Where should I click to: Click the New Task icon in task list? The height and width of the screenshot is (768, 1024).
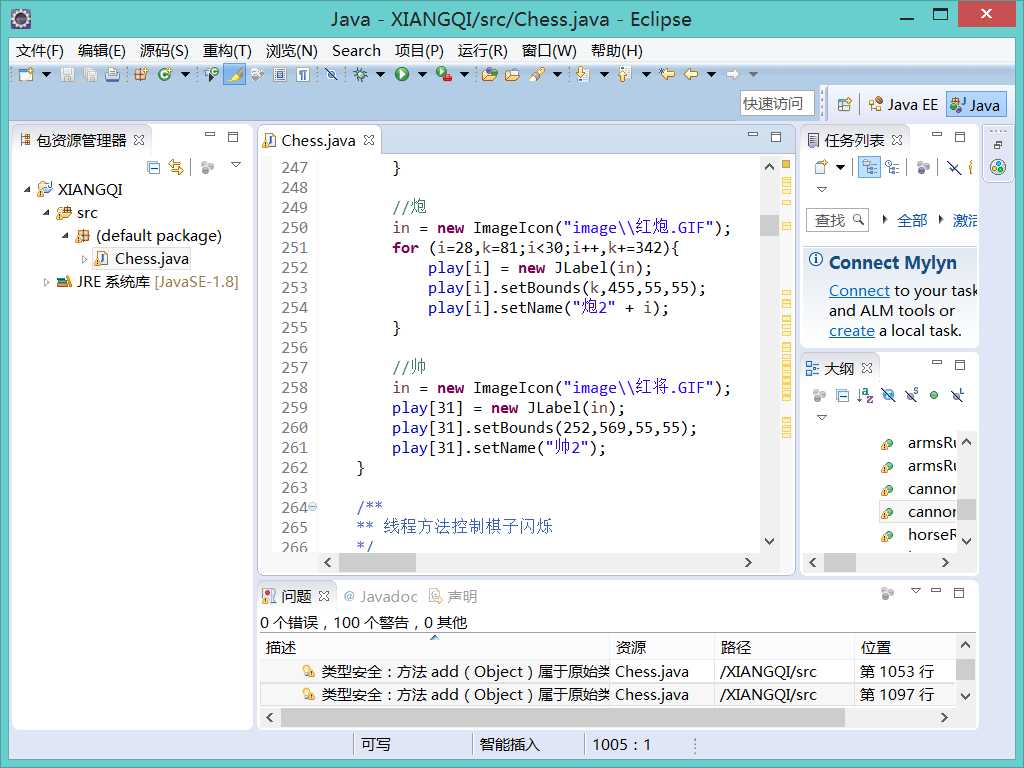coord(821,168)
